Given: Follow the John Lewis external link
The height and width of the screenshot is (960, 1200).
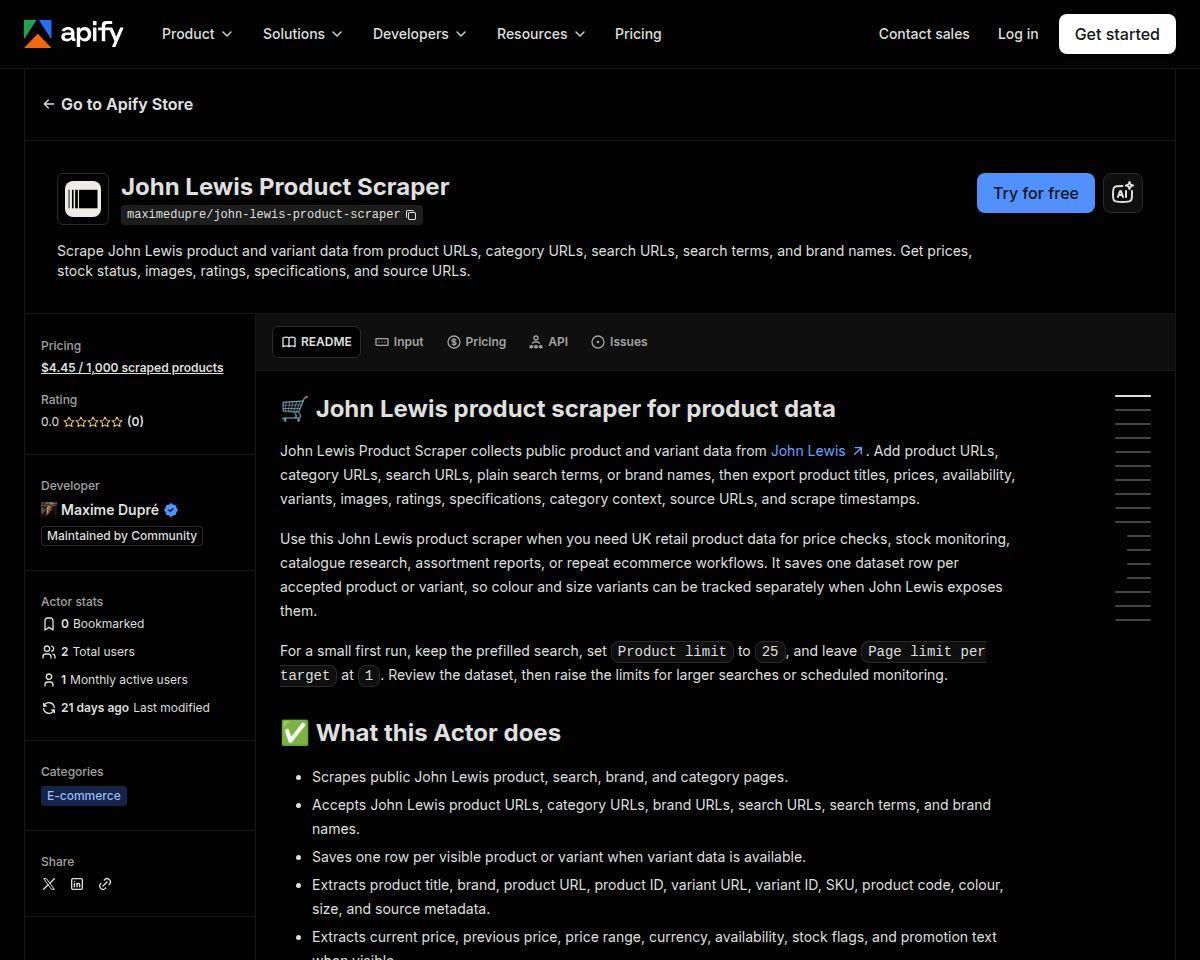Looking at the screenshot, I should (817, 451).
